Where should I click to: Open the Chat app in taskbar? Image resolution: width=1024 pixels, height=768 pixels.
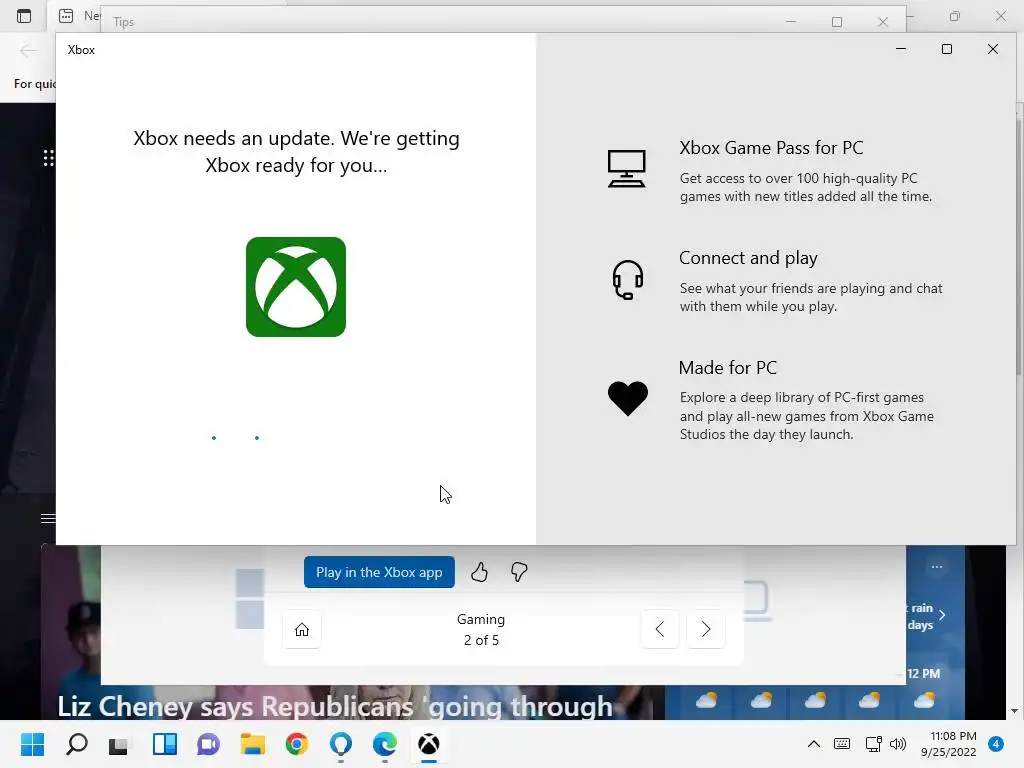pyautogui.click(x=208, y=744)
